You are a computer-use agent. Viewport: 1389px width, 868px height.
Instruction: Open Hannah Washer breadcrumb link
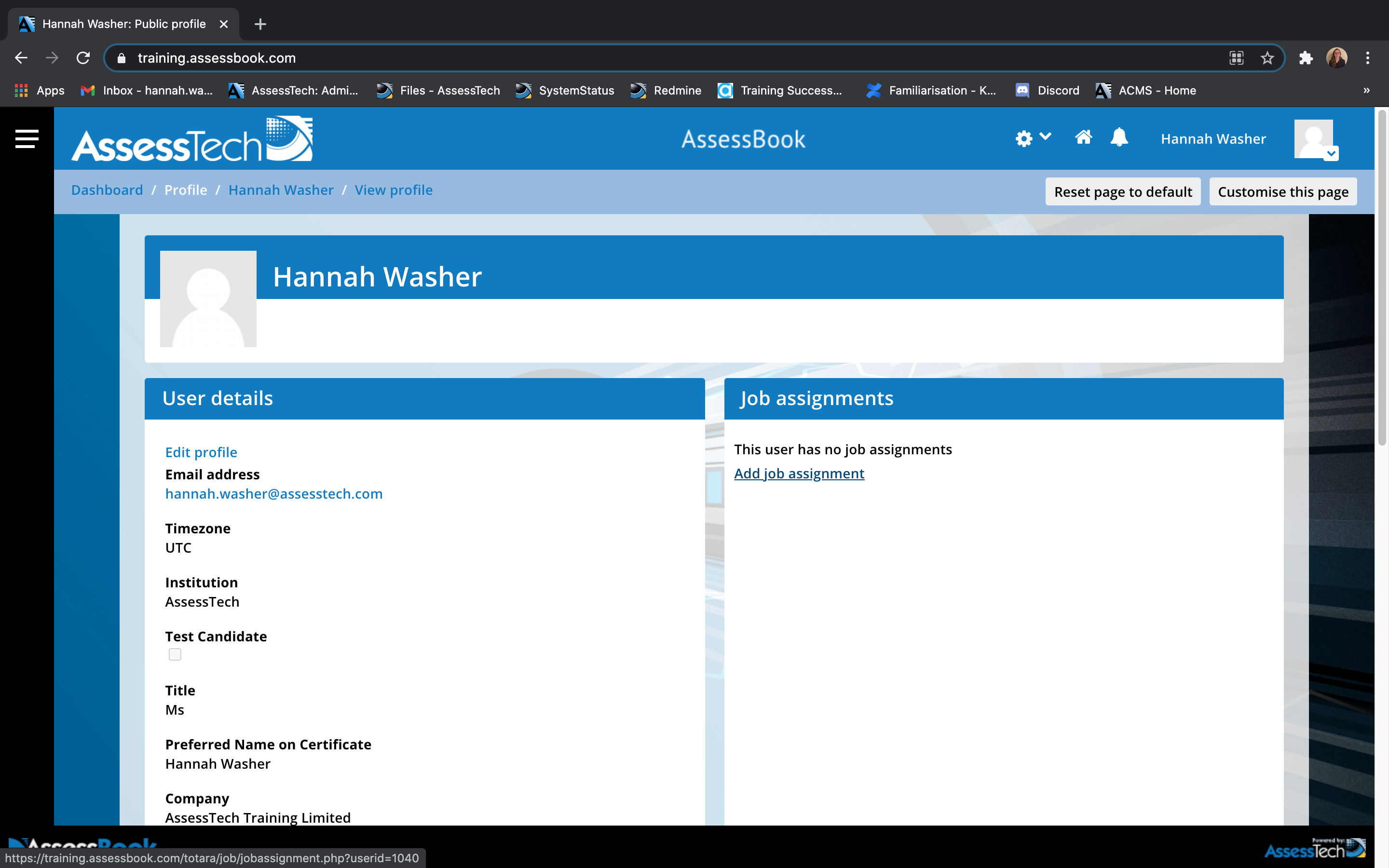coord(281,190)
